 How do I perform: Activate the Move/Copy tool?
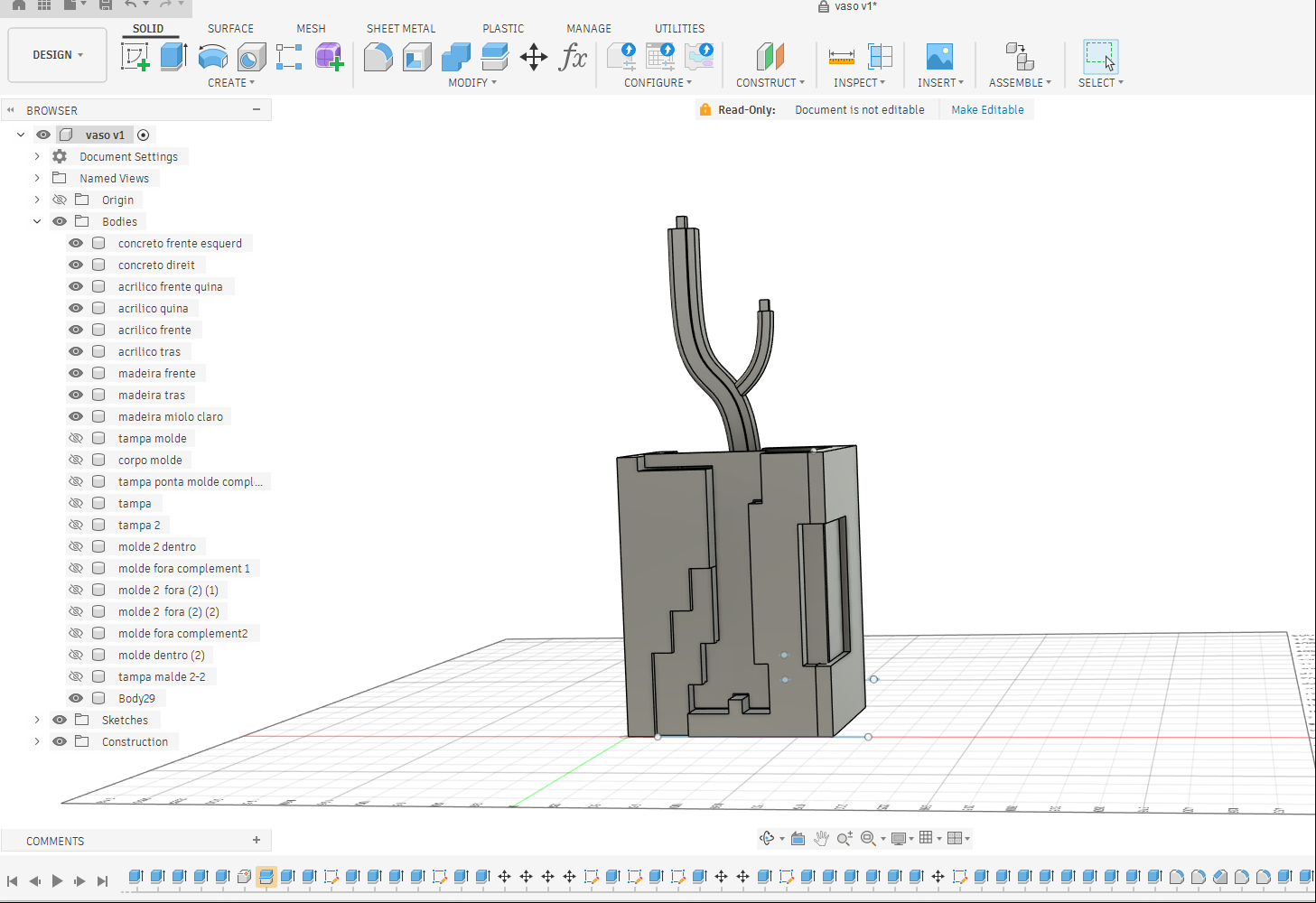coord(534,57)
